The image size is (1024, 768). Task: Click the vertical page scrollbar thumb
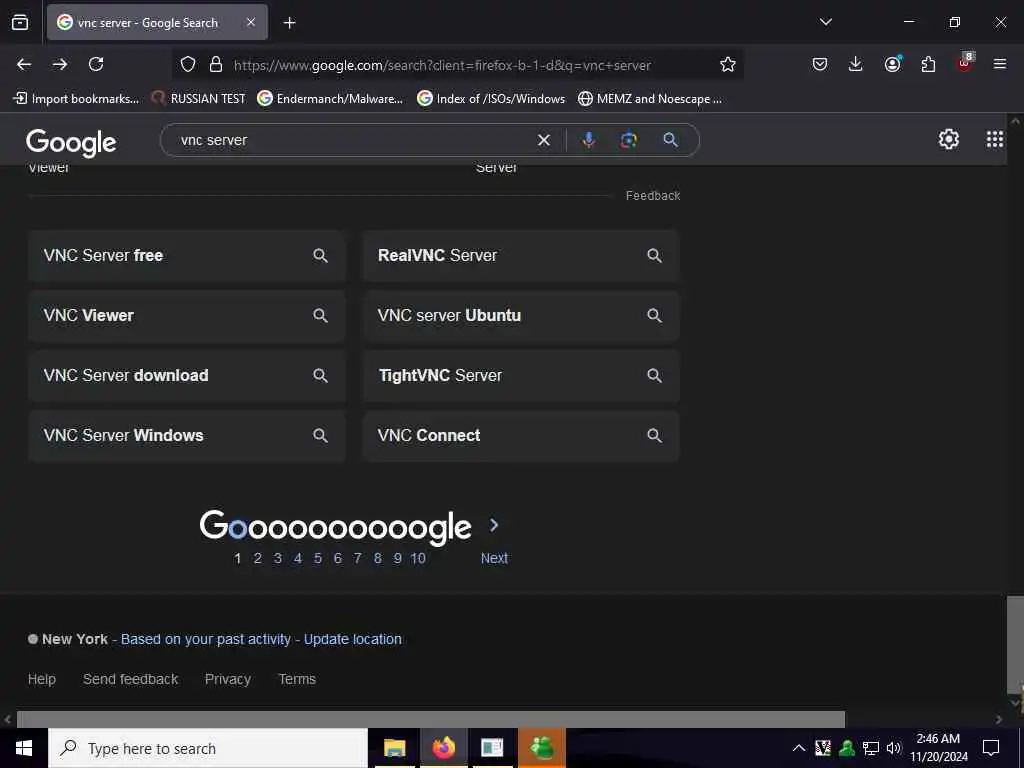[1015, 643]
